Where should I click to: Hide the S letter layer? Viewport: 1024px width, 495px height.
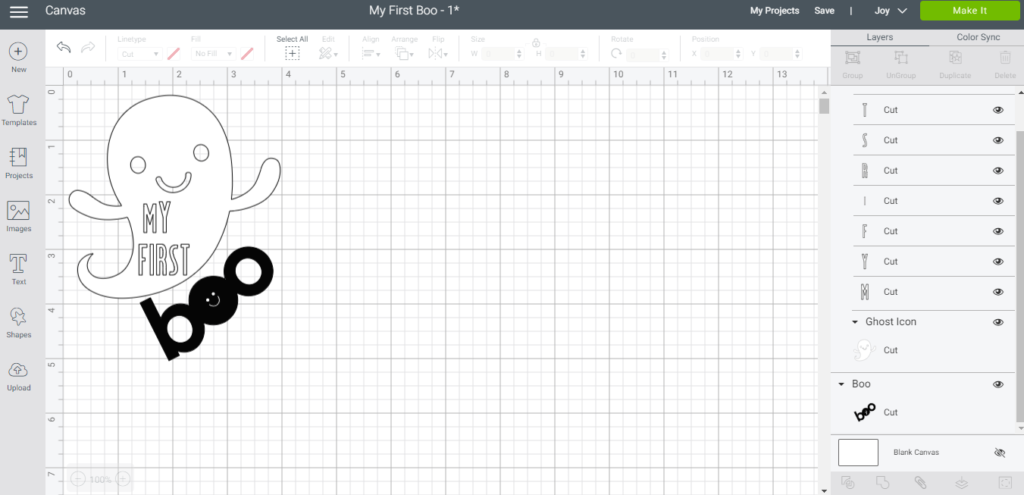(x=998, y=140)
